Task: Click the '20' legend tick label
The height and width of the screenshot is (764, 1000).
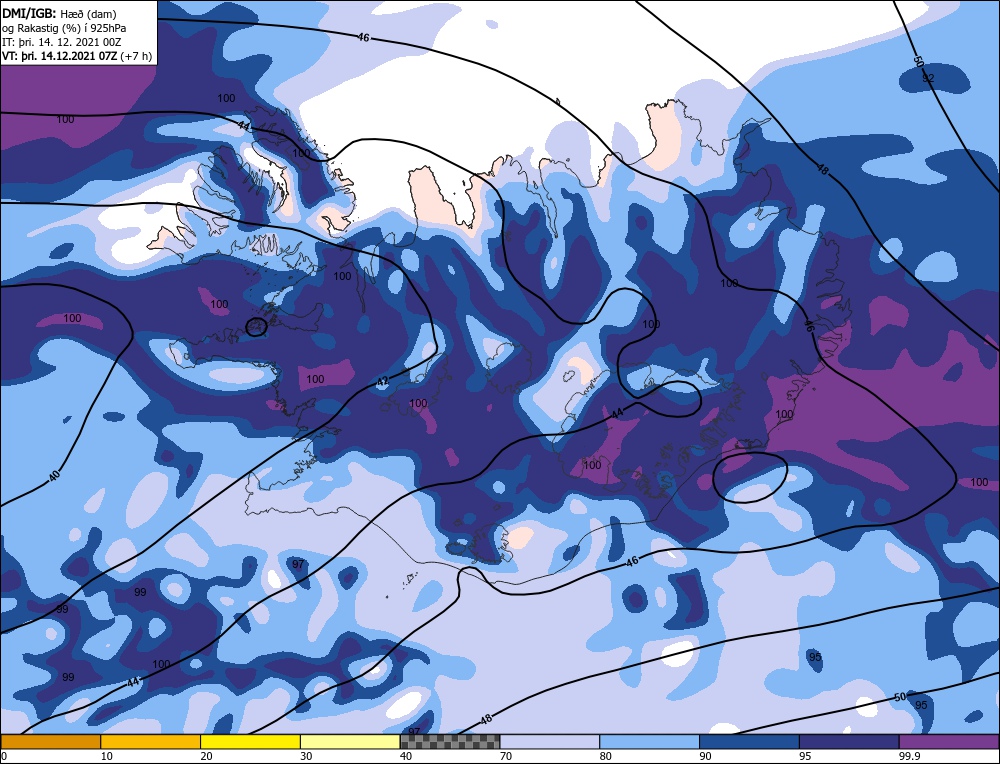Action: 206,756
